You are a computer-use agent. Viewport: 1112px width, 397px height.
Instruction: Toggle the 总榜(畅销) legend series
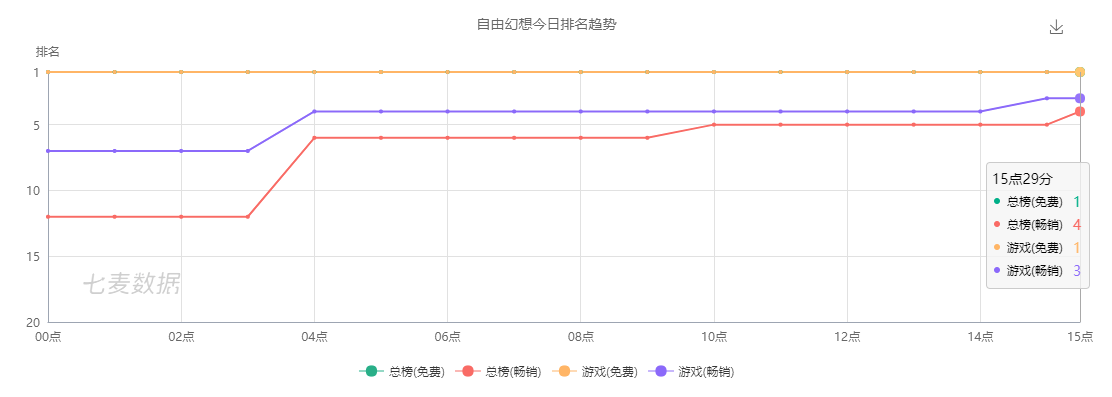click(x=499, y=371)
